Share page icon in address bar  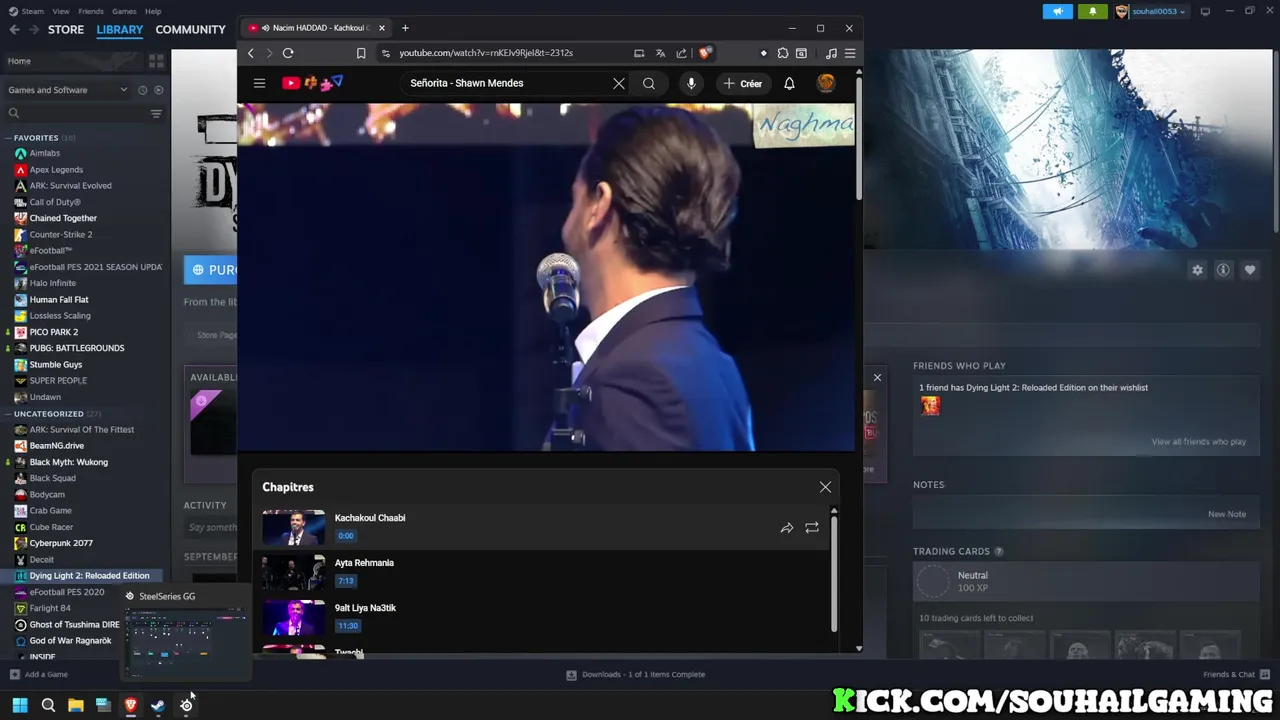coord(681,53)
